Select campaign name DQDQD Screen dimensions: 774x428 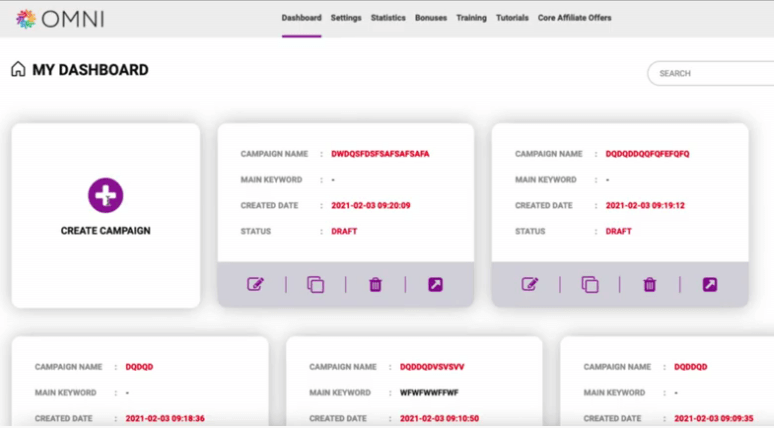pyautogui.click(x=139, y=367)
